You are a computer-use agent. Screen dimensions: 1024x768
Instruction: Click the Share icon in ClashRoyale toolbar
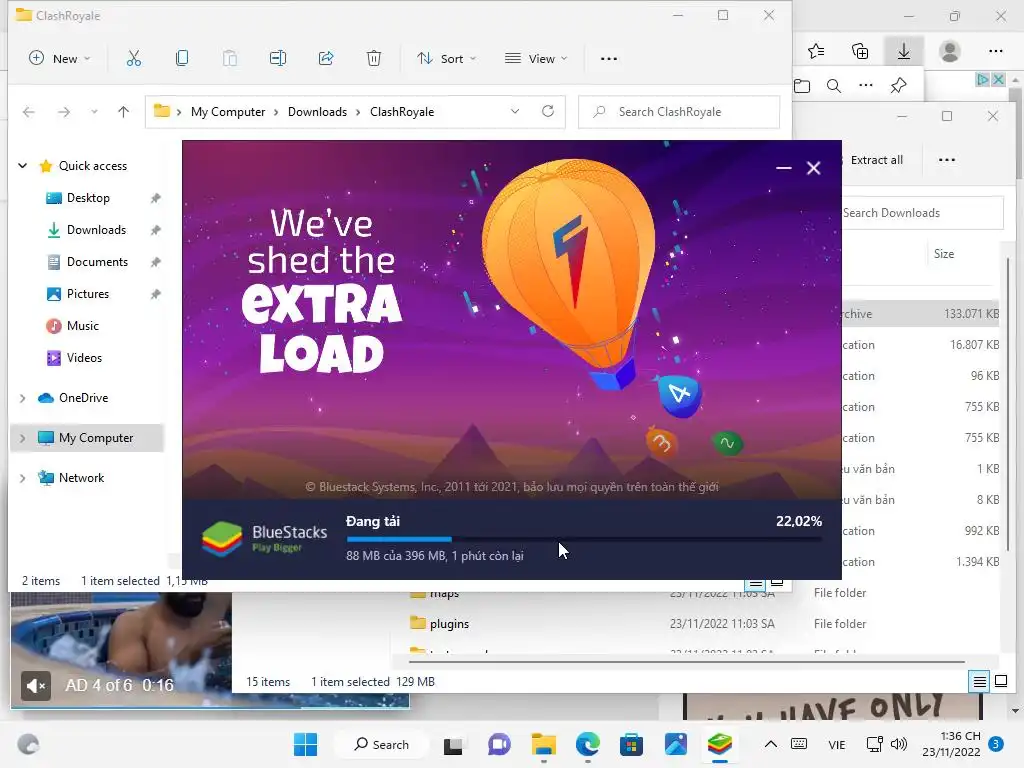click(326, 59)
